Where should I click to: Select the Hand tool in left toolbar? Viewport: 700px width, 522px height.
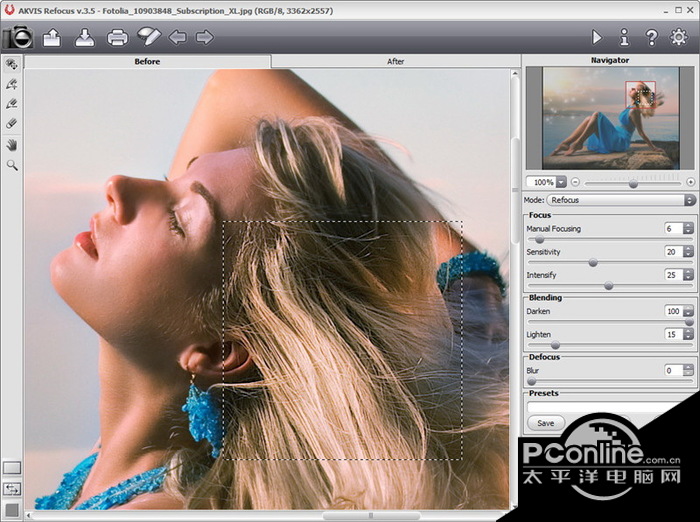(x=12, y=144)
